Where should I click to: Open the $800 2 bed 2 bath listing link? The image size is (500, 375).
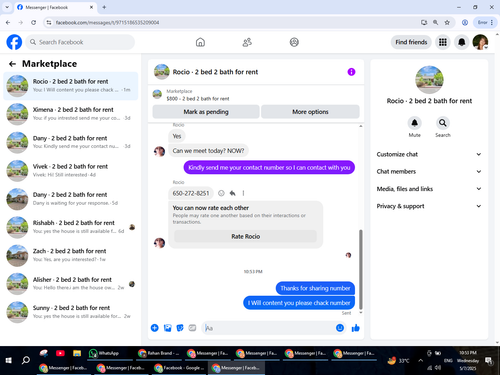(198, 99)
